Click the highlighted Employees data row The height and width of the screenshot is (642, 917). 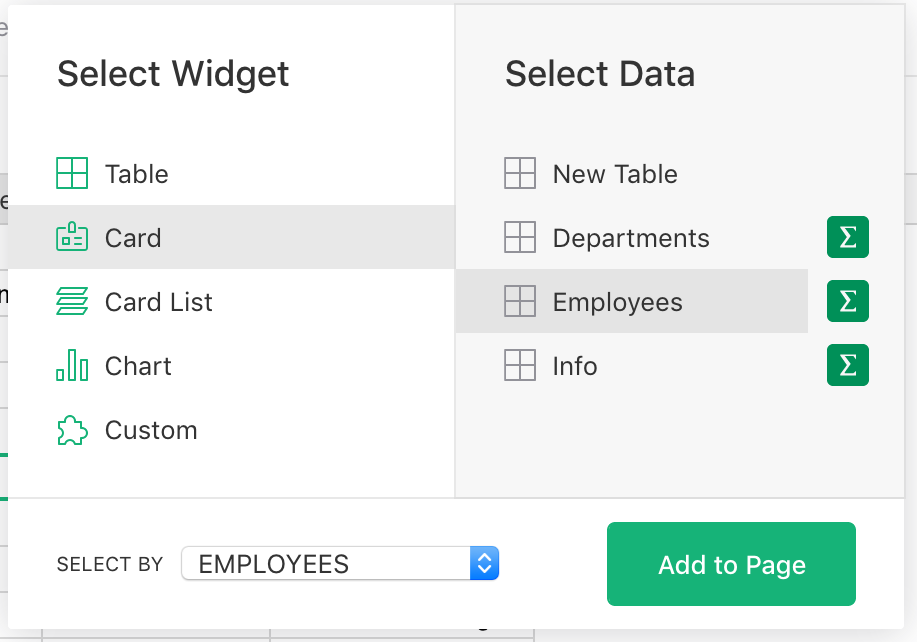(617, 301)
